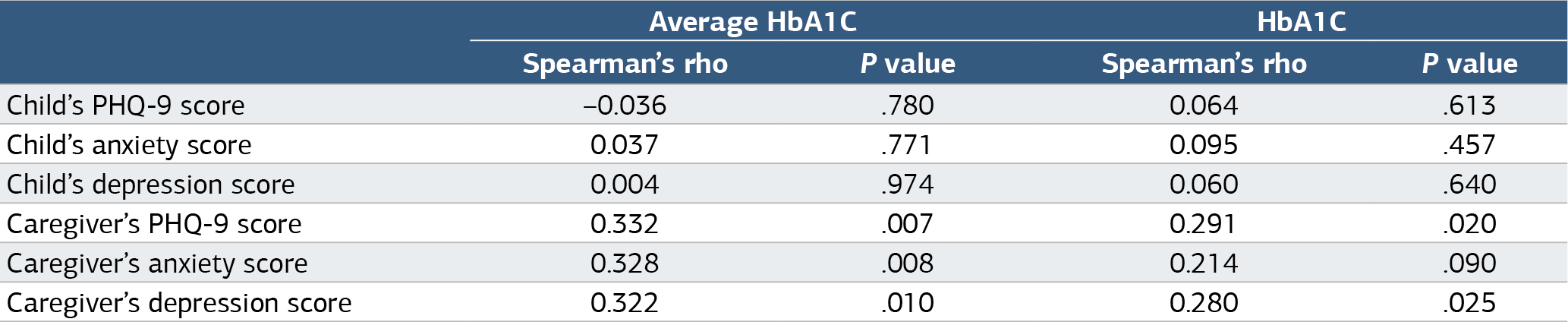The width and height of the screenshot is (1568, 322).
Task: Click the 0.332 rho value cell
Action: [625, 223]
